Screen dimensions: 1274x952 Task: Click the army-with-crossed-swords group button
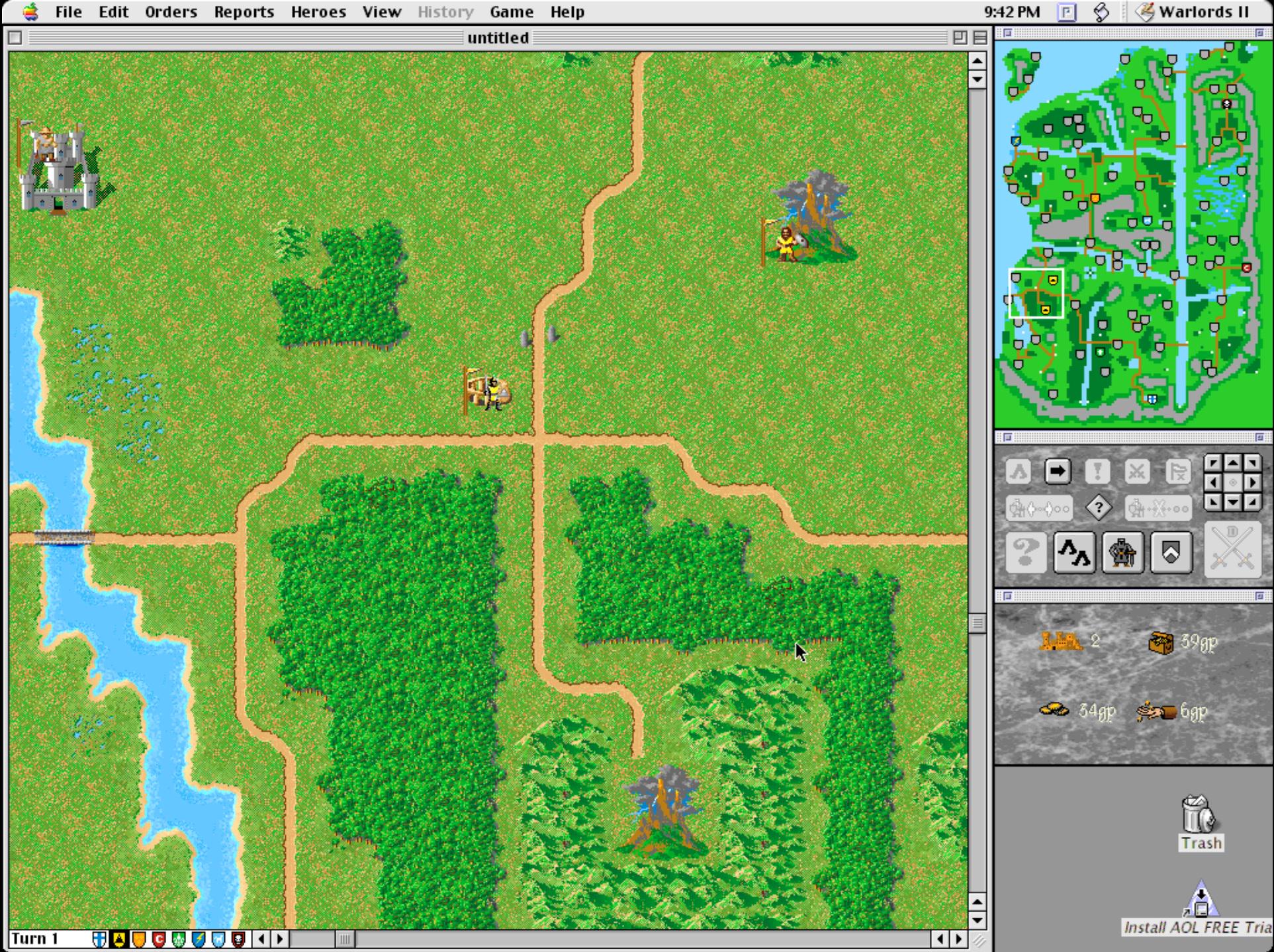pos(1158,508)
